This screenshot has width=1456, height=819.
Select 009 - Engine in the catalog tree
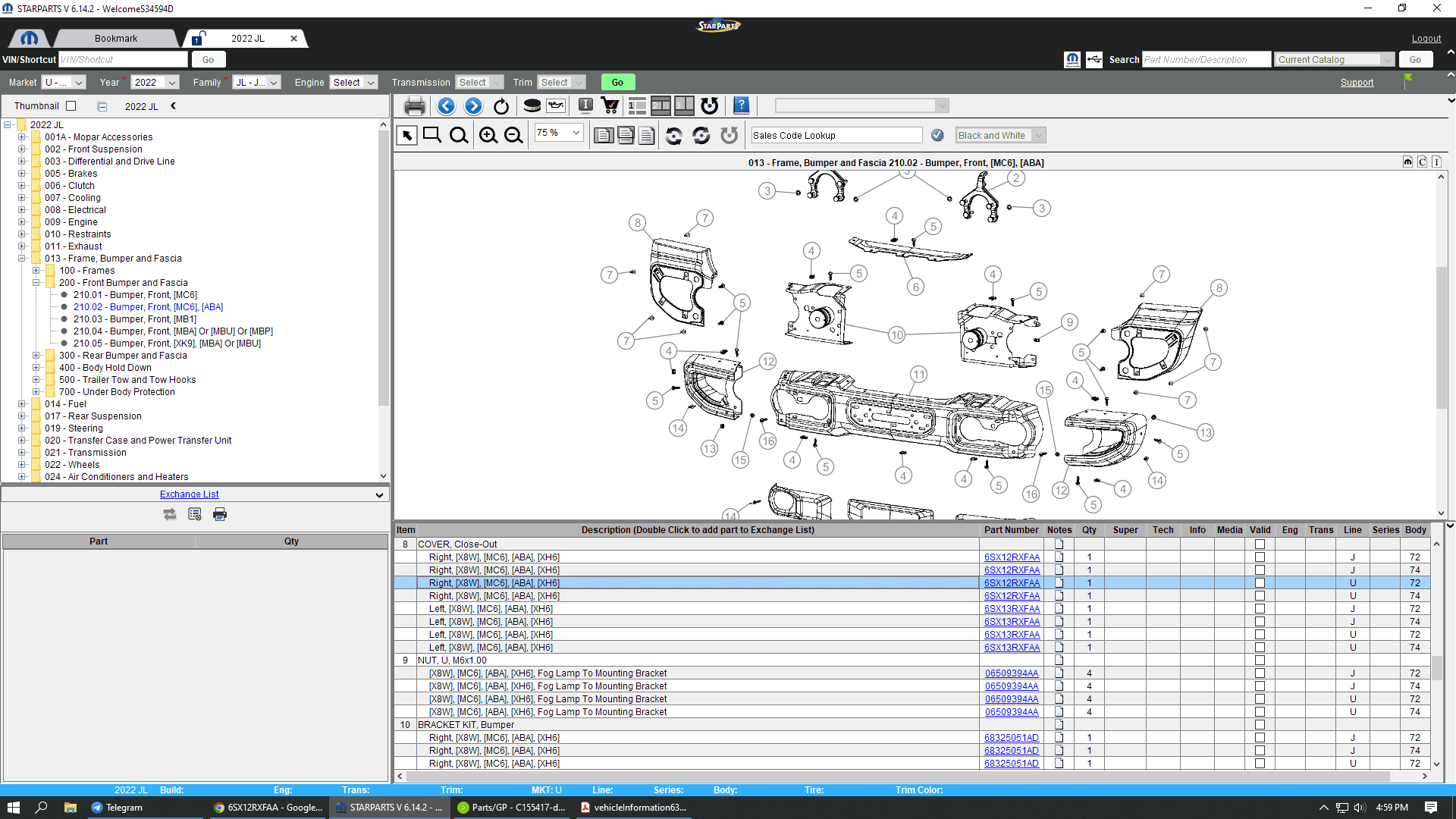(x=71, y=222)
